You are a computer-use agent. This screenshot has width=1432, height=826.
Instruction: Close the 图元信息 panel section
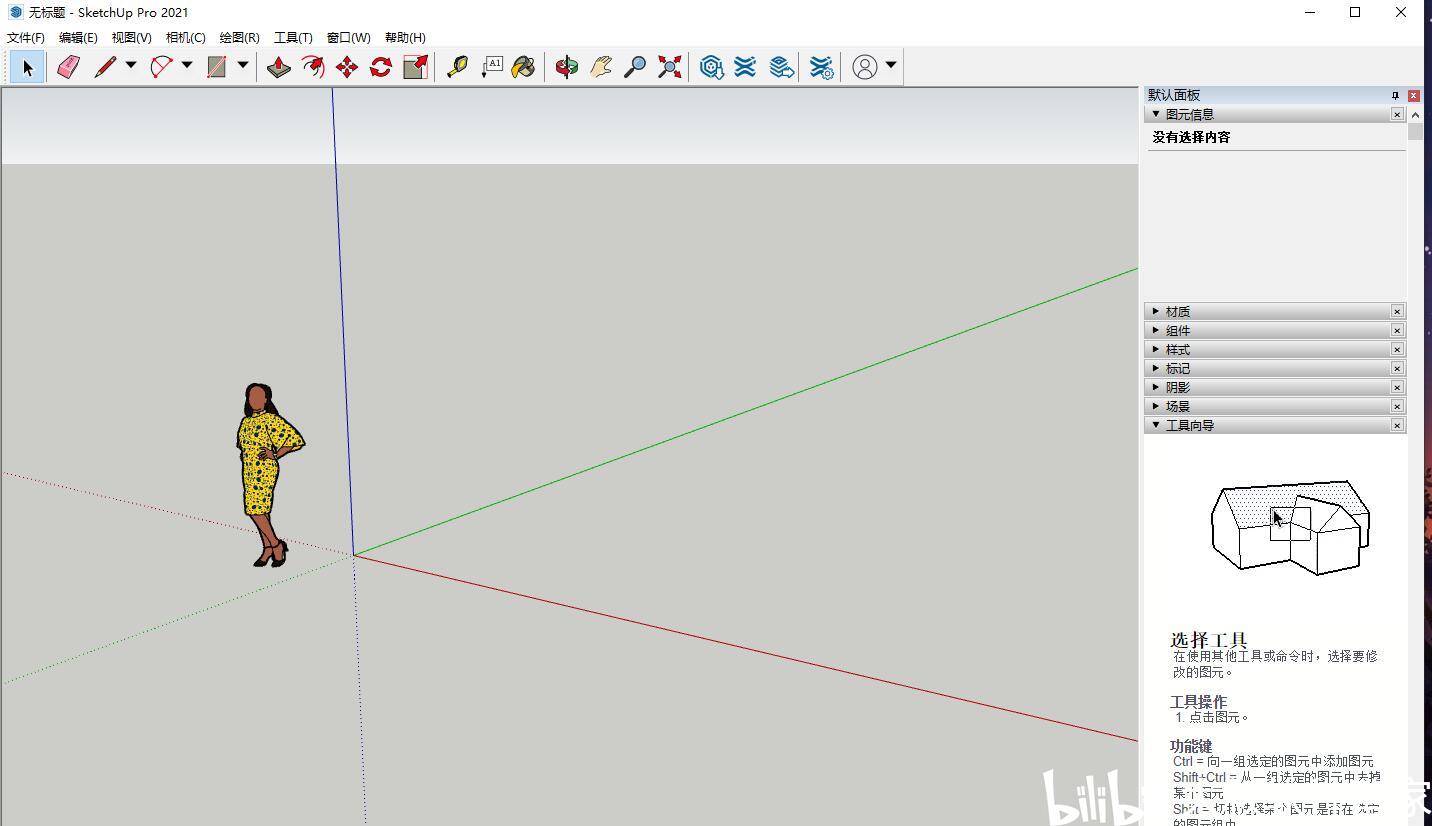tap(1397, 115)
